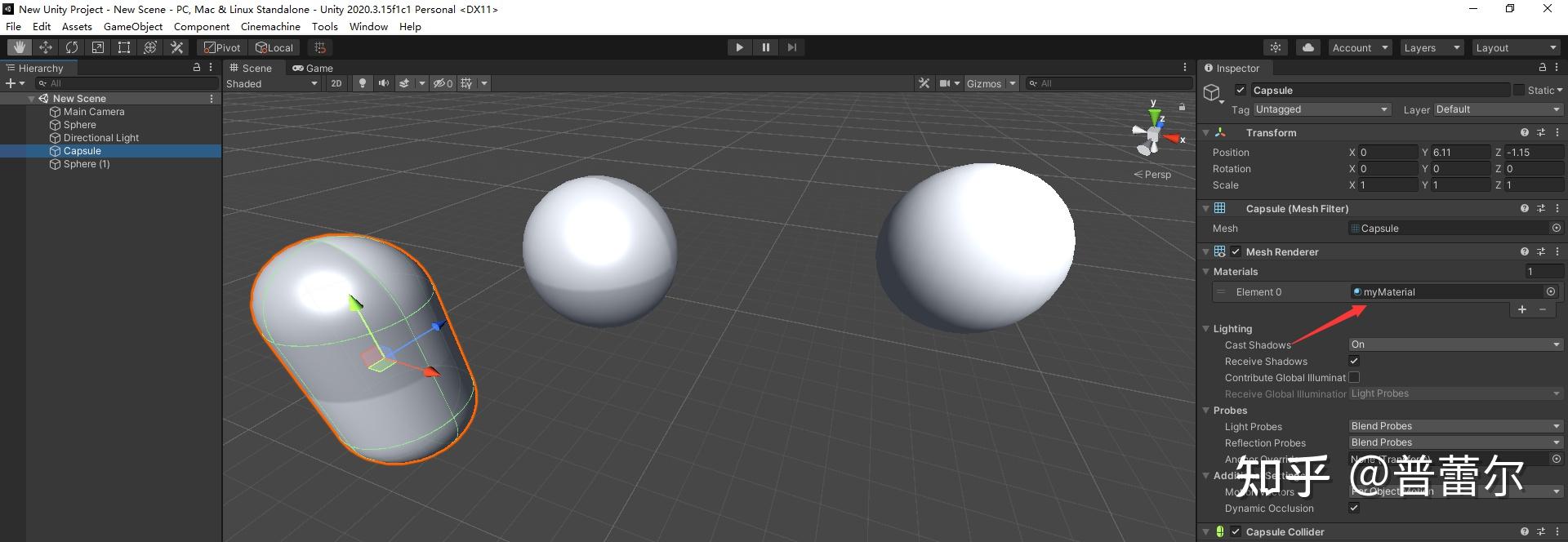Open scene camera settings icon
This screenshot has height=542, width=1568.
[x=945, y=83]
